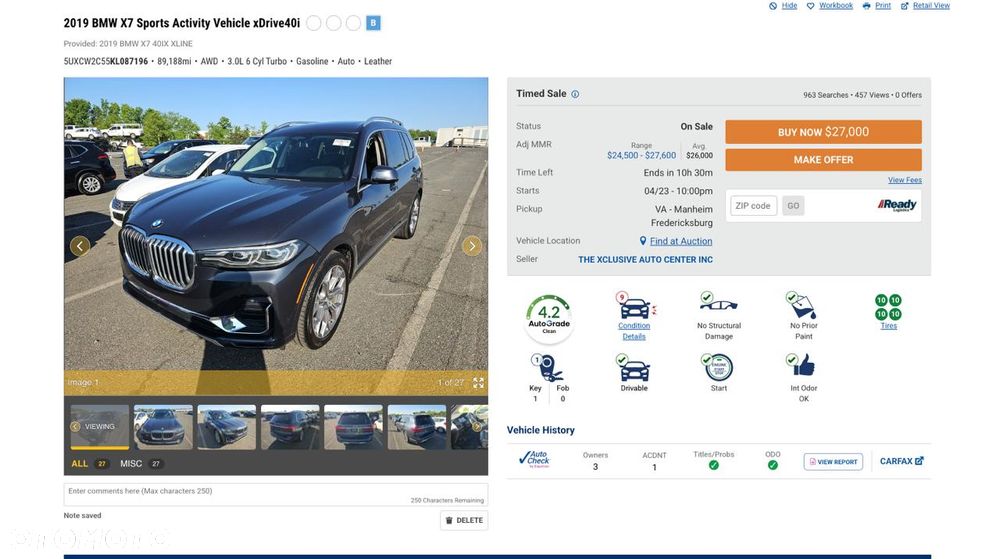Click the Ready Logistics logo
1000x559 pixels.
[x=897, y=205]
